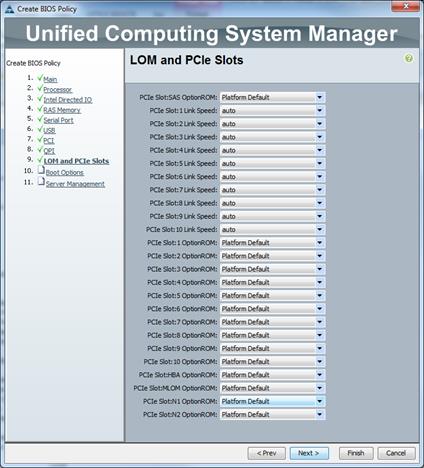
Task: Open the PCIe Slot 5 OptionROM dropdown
Action: (x=272, y=296)
